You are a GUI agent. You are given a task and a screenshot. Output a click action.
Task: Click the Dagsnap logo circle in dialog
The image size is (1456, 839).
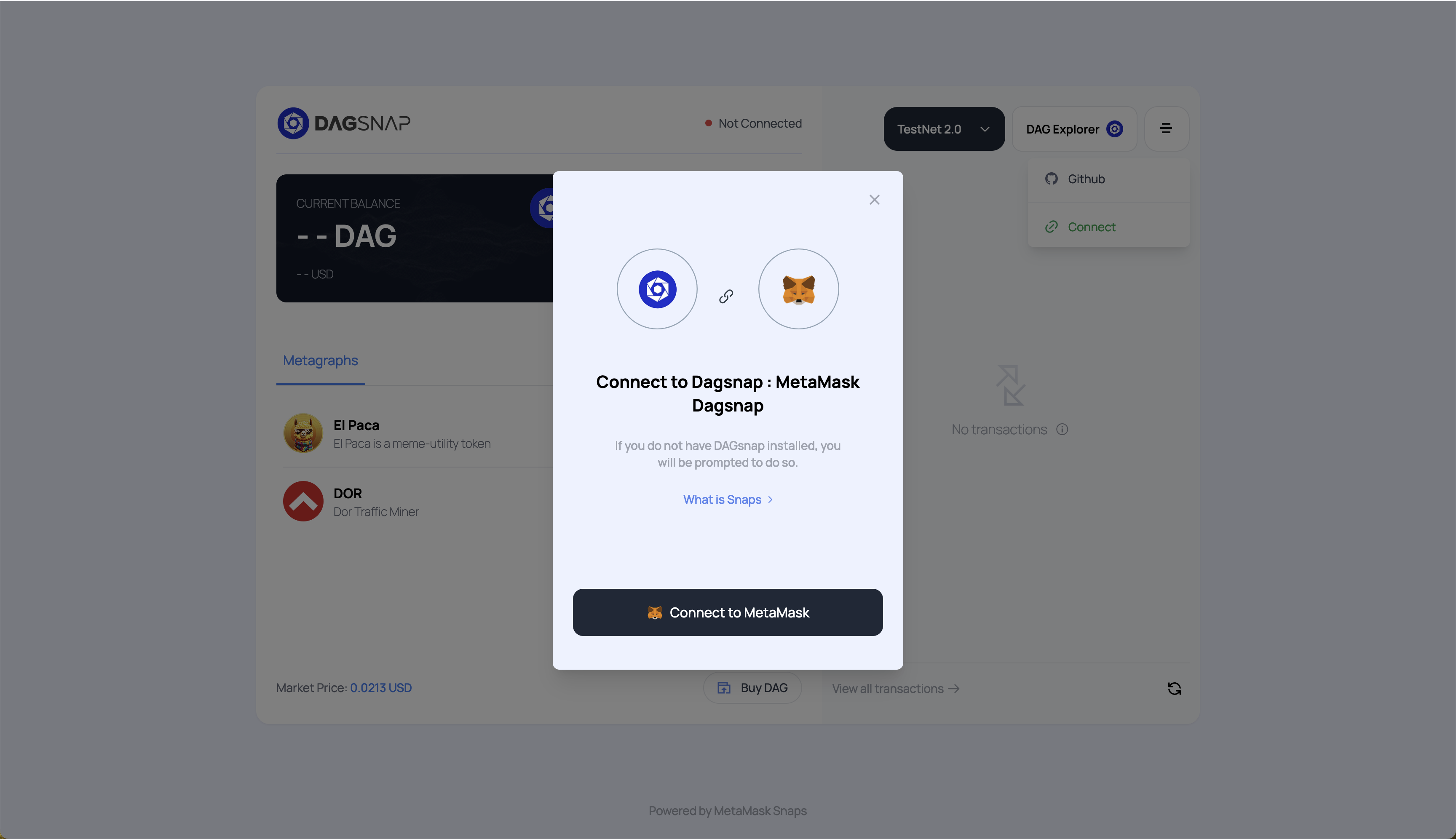coord(656,289)
